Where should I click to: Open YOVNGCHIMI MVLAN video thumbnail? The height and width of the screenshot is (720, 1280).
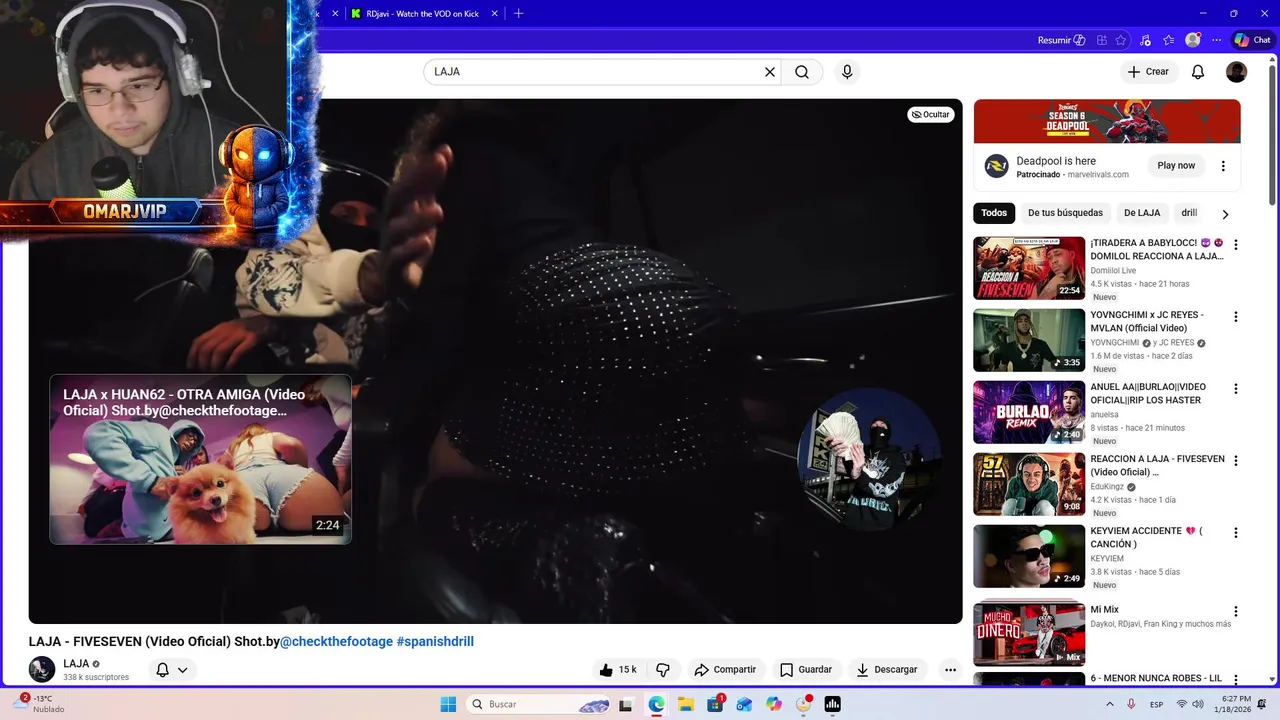[x=1029, y=340]
